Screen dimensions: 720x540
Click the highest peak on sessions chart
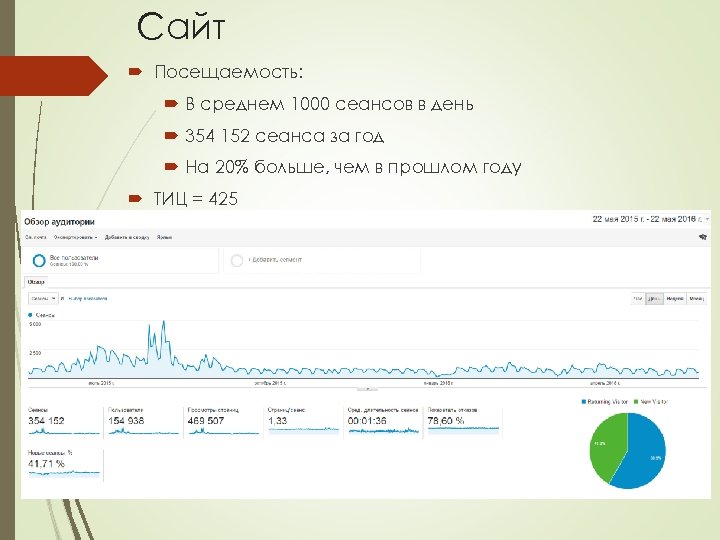(163, 322)
